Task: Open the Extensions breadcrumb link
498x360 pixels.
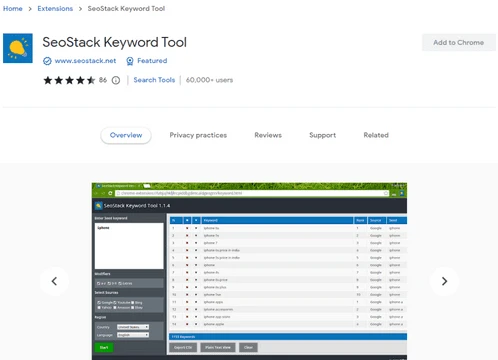Action: click(55, 9)
